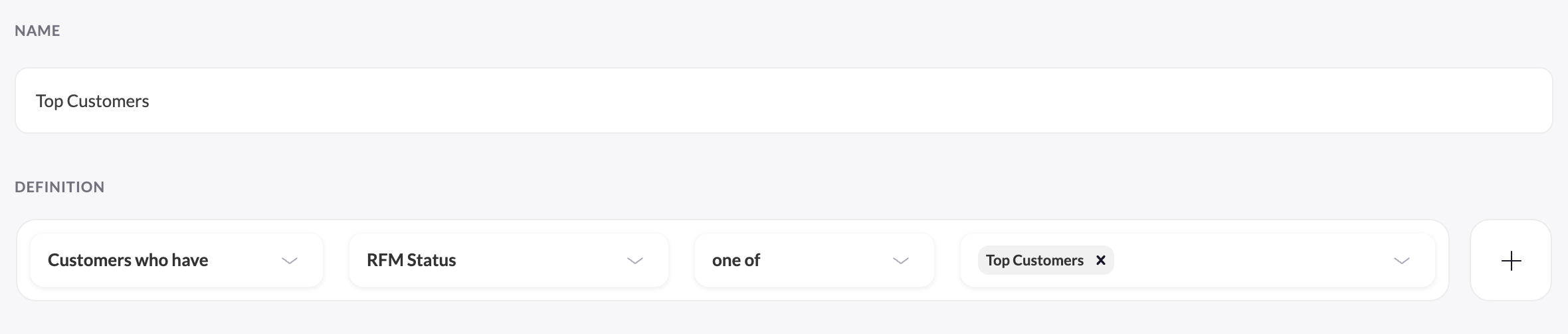This screenshot has height=334, width=1568.
Task: Open the "one of" operator dropdown
Action: 815,260
